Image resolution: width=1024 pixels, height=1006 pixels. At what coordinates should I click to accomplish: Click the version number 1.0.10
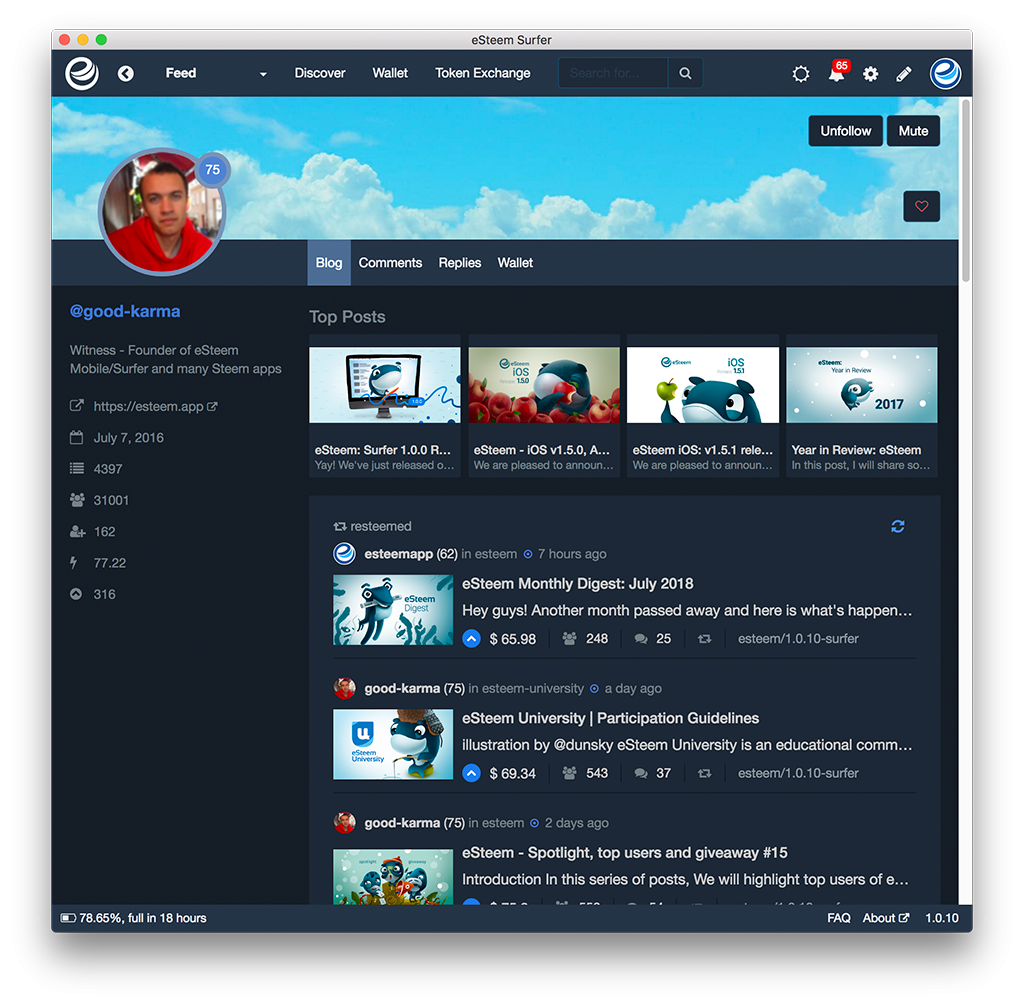(942, 918)
